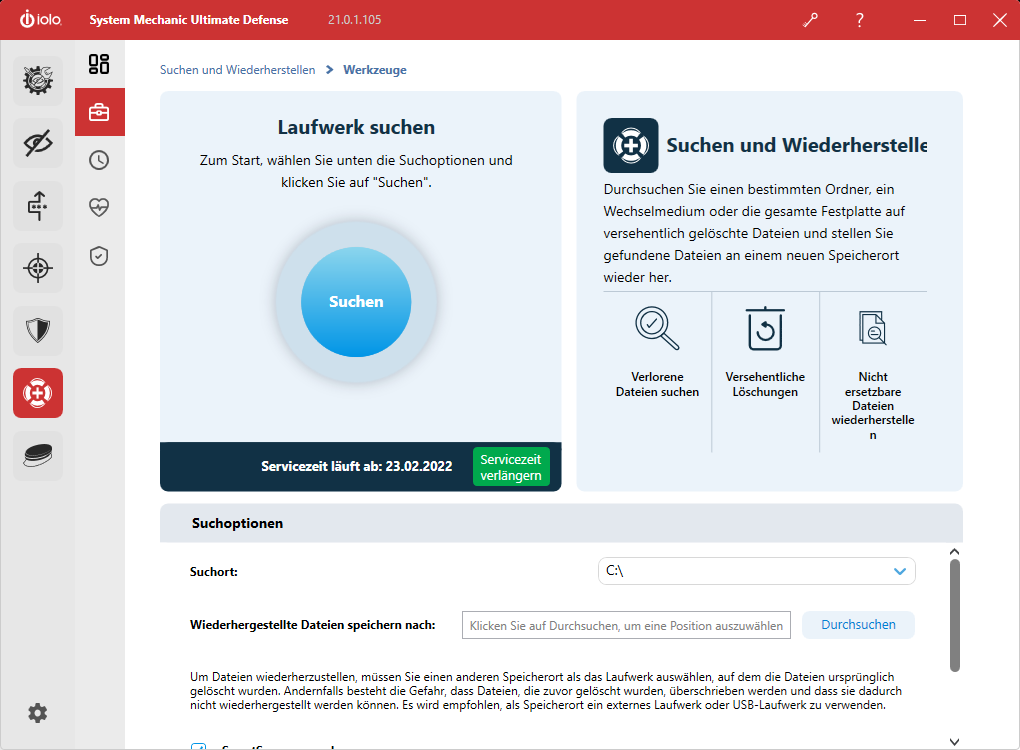The image size is (1020, 750).
Task: Open the Toolbox gear icon in sidebar
Action: (x=38, y=81)
